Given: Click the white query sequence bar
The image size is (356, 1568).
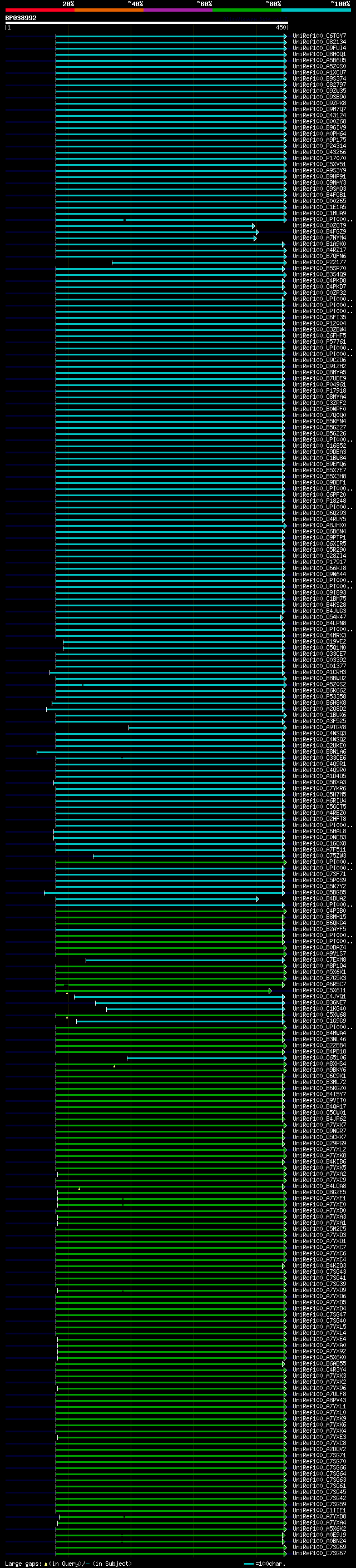Looking at the screenshot, I should pyautogui.click(x=147, y=22).
